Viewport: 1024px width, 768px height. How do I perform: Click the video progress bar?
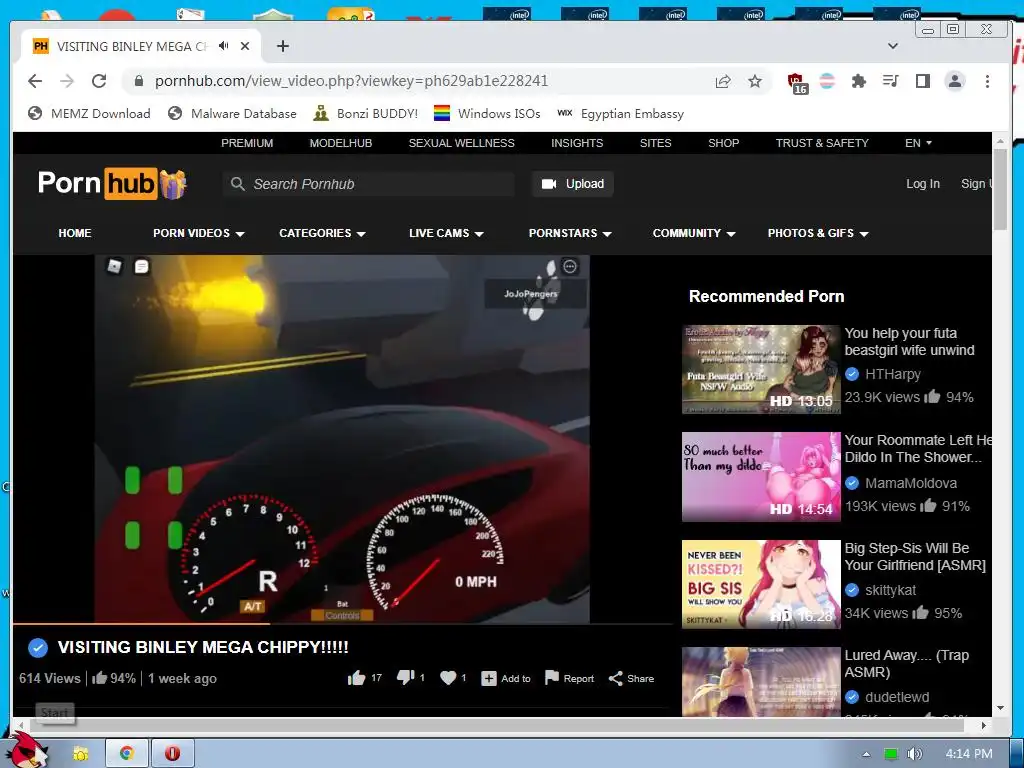(342, 624)
